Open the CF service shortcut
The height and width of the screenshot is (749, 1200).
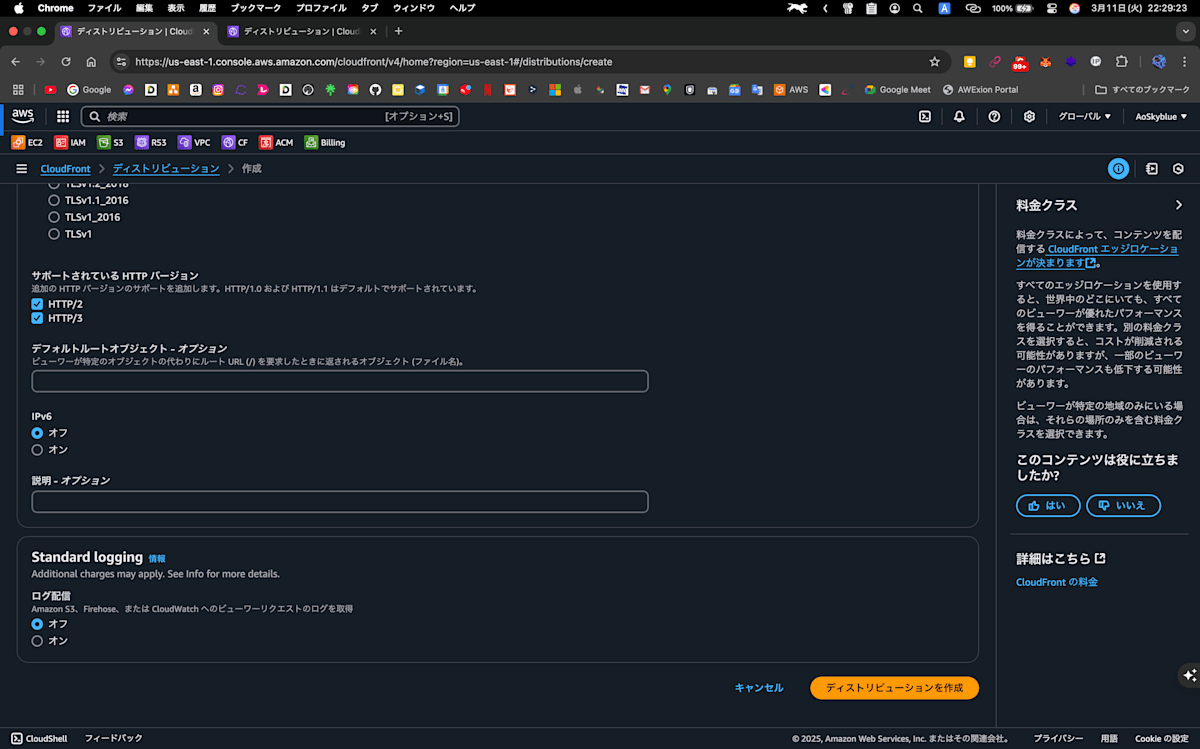235,142
